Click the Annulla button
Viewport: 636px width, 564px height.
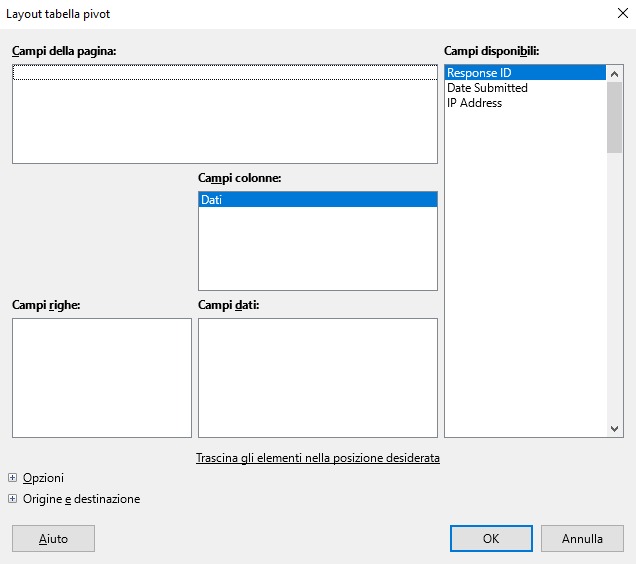click(582, 538)
